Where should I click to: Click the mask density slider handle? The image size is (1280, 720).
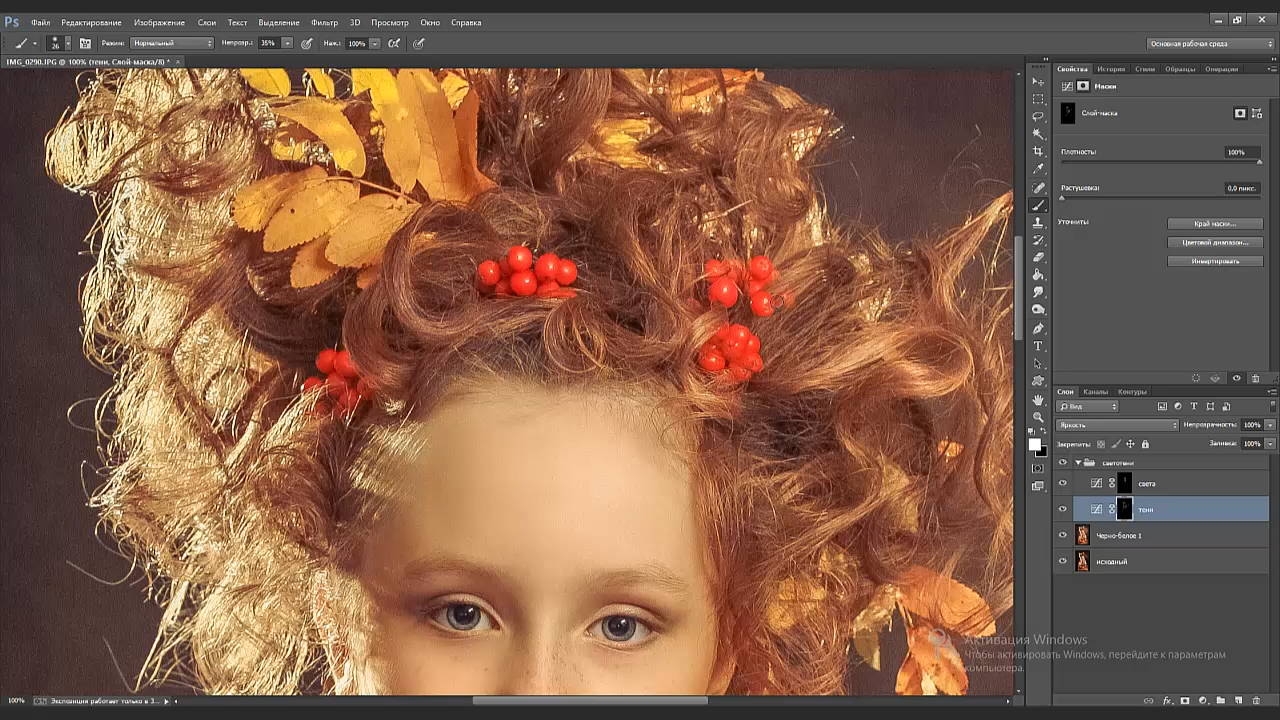tap(1259, 162)
